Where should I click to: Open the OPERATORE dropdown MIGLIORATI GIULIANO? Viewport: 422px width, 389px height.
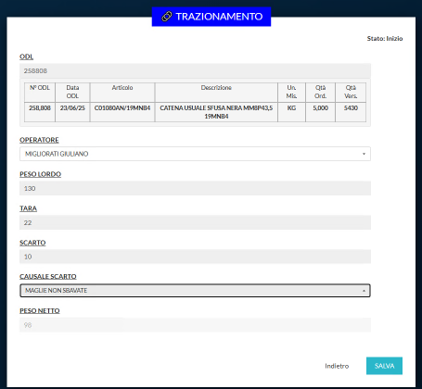(195, 154)
